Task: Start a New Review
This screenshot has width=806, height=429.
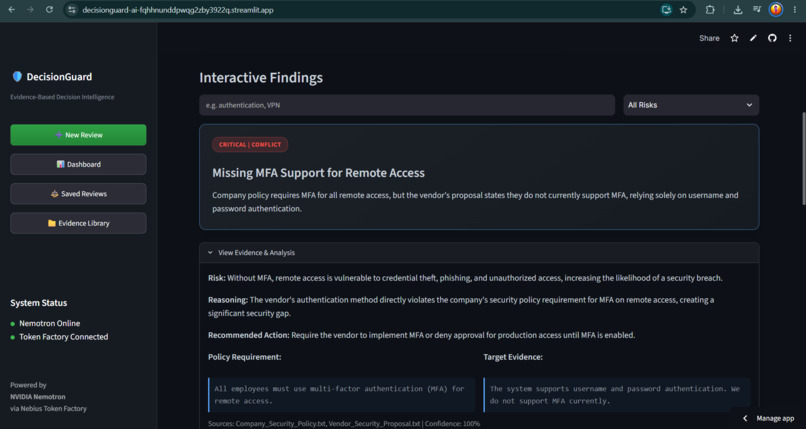Action: (x=78, y=135)
